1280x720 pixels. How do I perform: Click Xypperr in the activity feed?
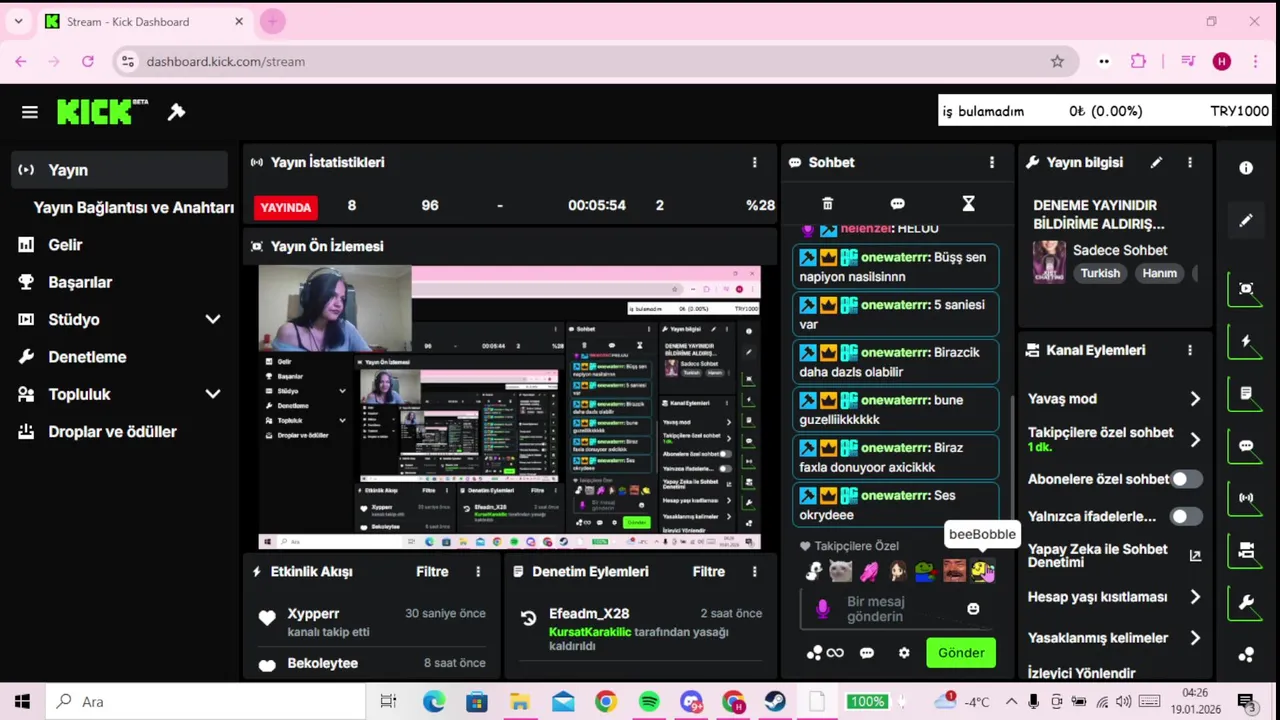pos(313,614)
